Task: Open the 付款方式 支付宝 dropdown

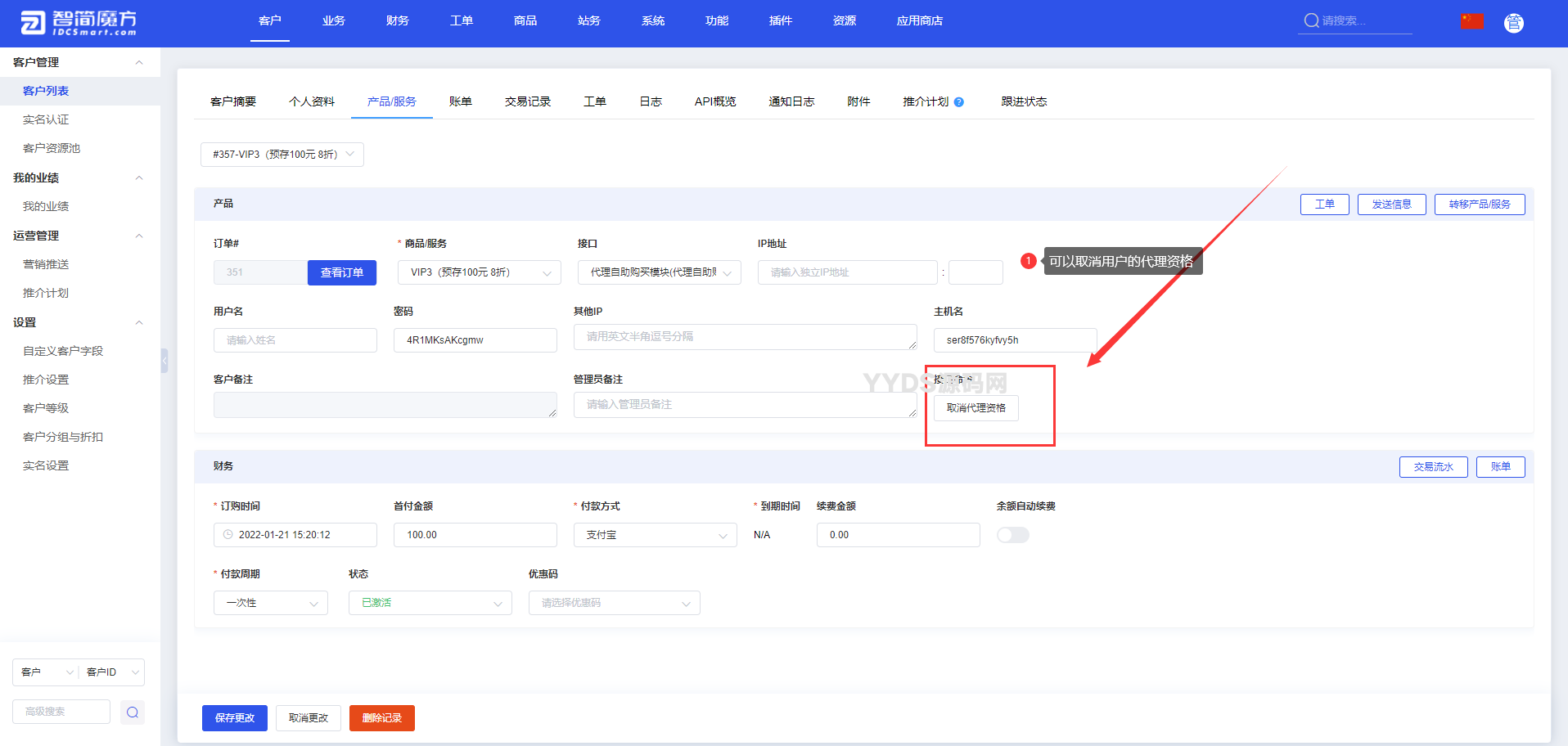Action: (655, 535)
